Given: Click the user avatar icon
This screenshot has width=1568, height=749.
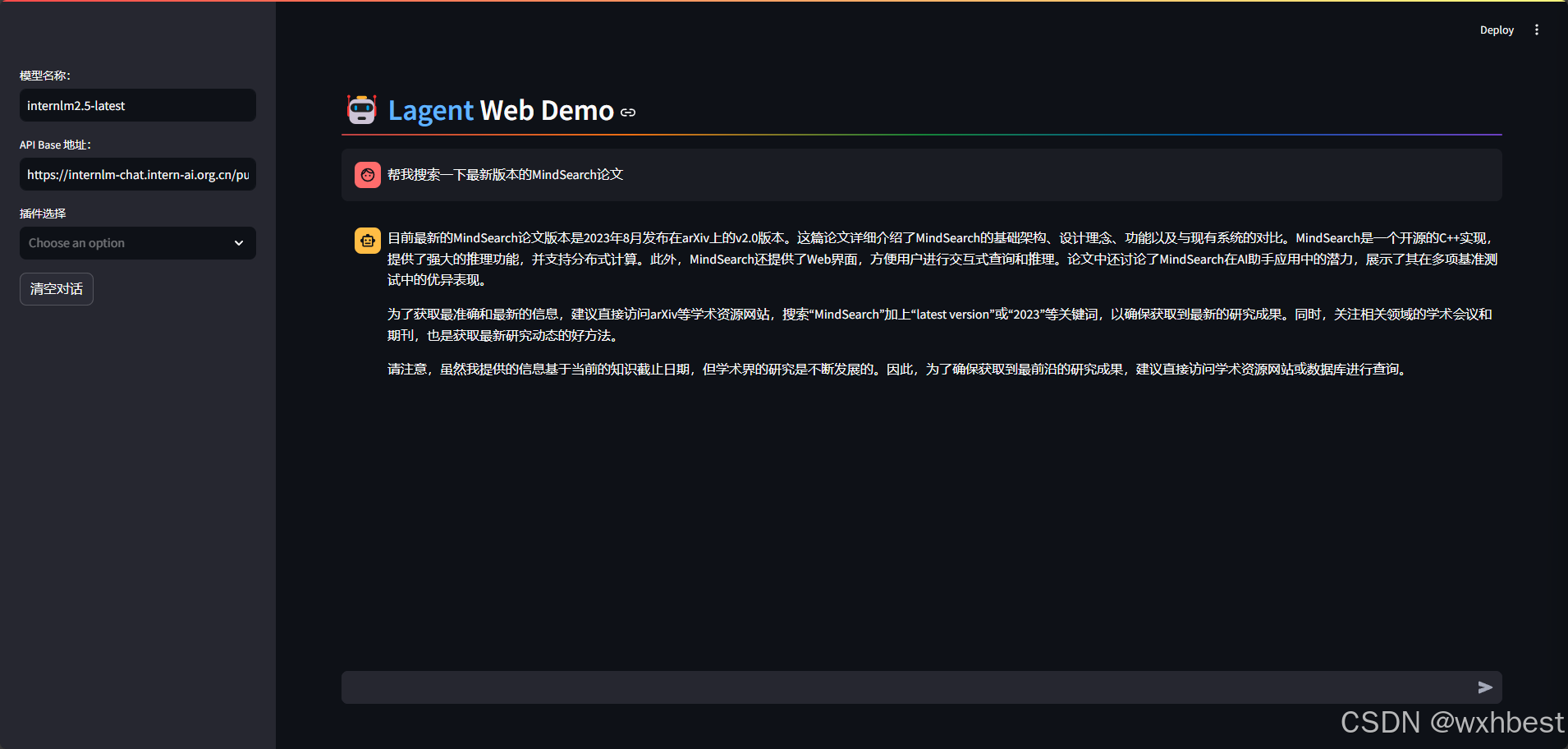Looking at the screenshot, I should click(368, 175).
